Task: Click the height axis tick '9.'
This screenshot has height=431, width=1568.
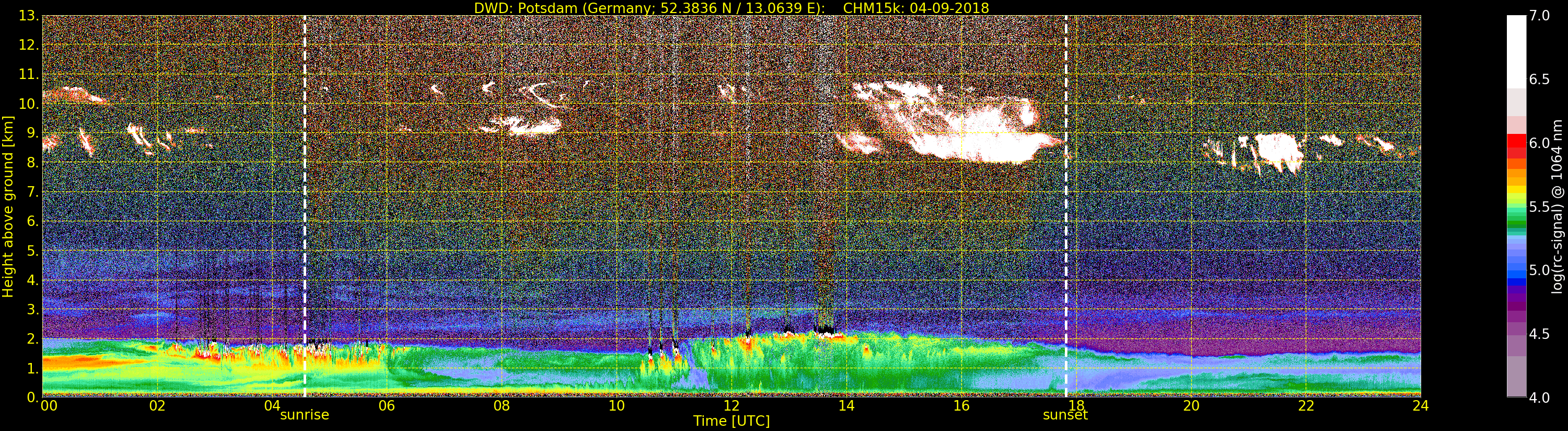Action: pyautogui.click(x=32, y=133)
